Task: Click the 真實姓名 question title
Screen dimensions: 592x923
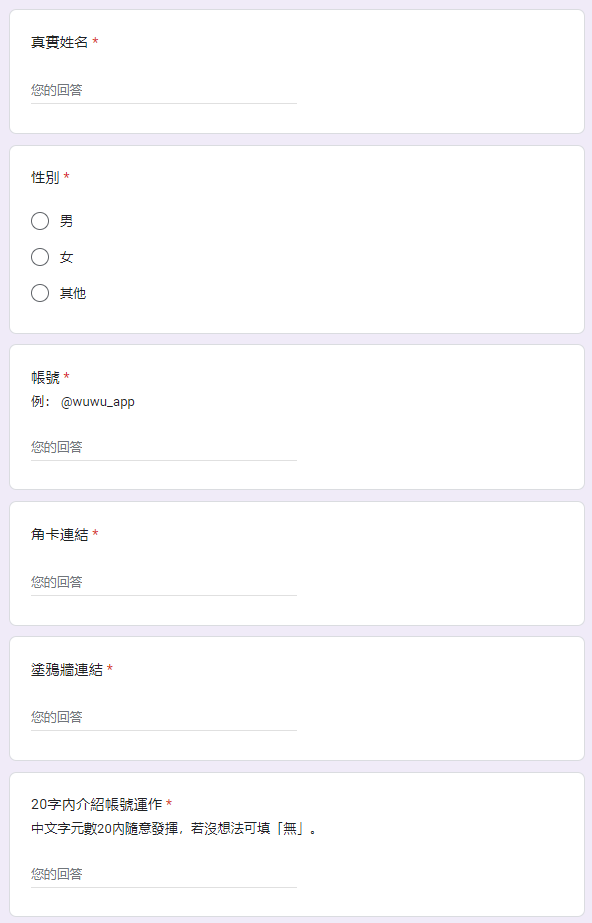Action: [x=59, y=42]
